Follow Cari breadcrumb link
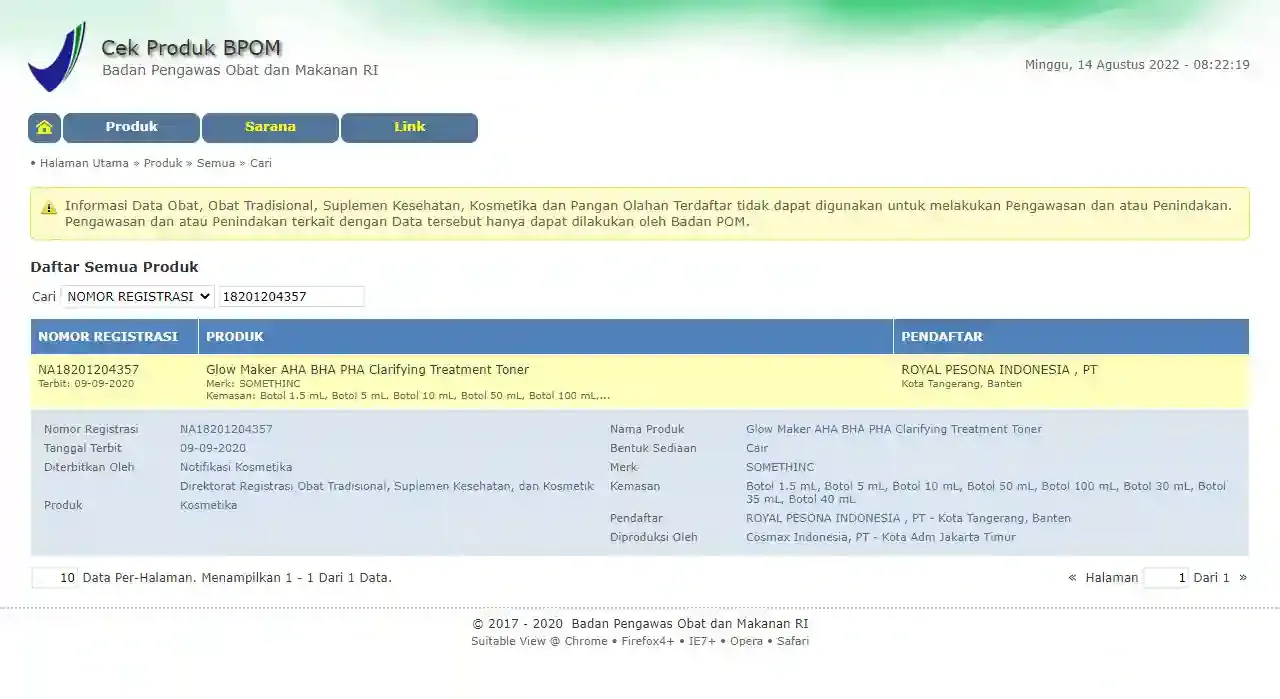This screenshot has width=1280, height=699. pyautogui.click(x=261, y=163)
